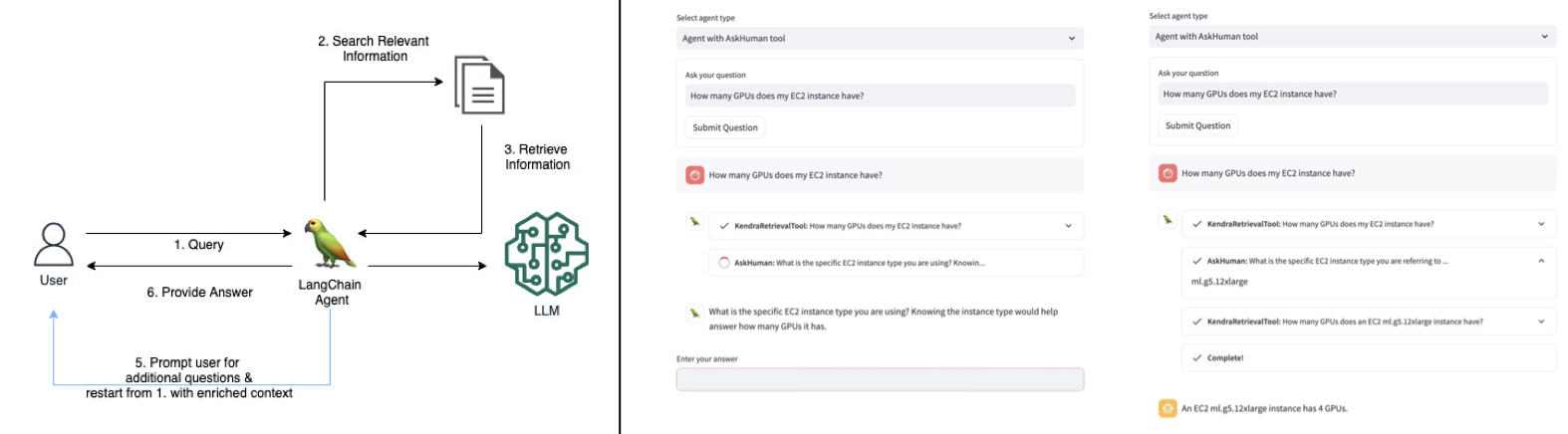Click the final answer text about 4 GPUs

pyautogui.click(x=1264, y=408)
